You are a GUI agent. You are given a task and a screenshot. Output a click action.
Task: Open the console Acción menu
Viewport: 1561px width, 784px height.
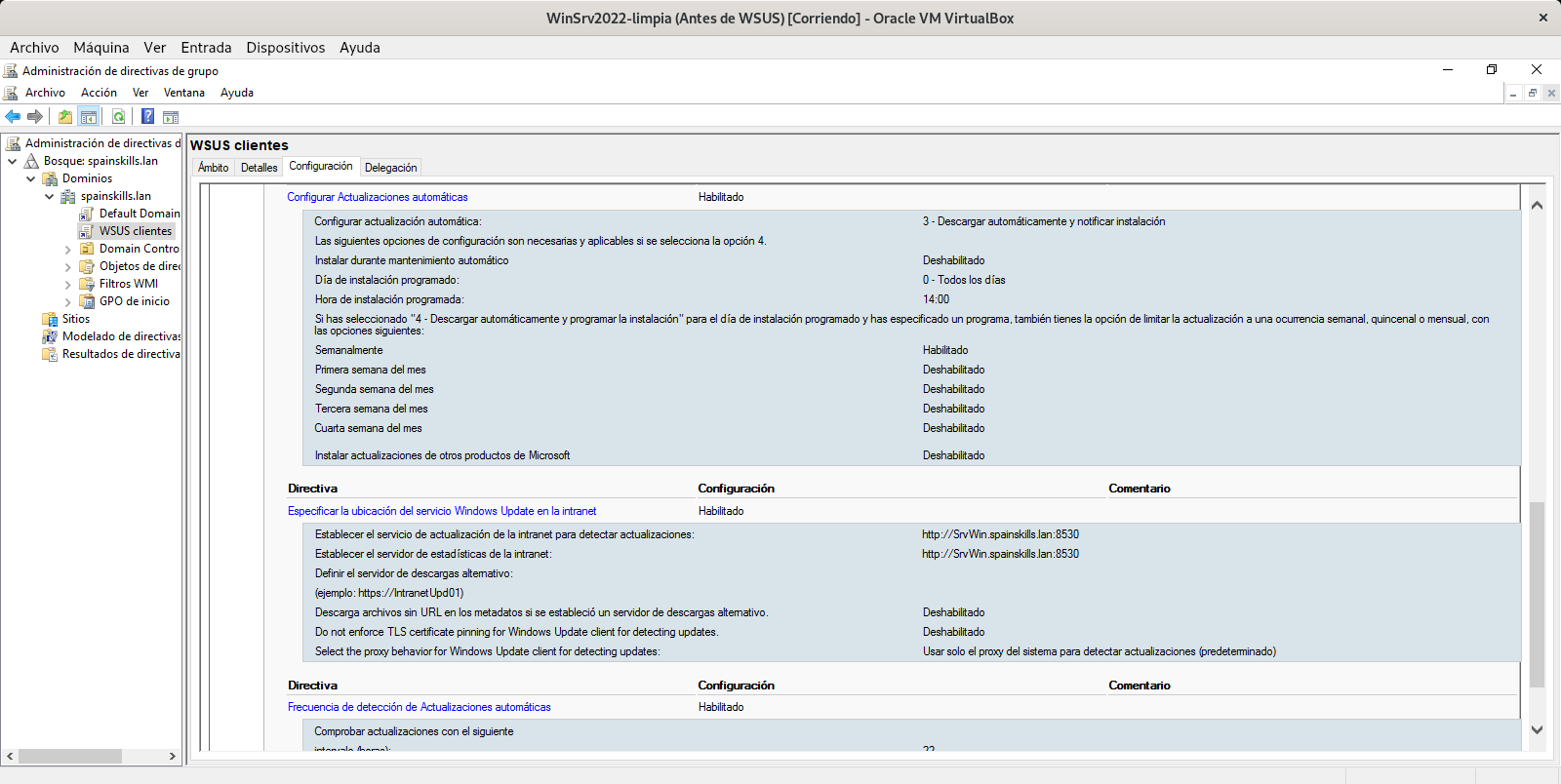tap(99, 93)
